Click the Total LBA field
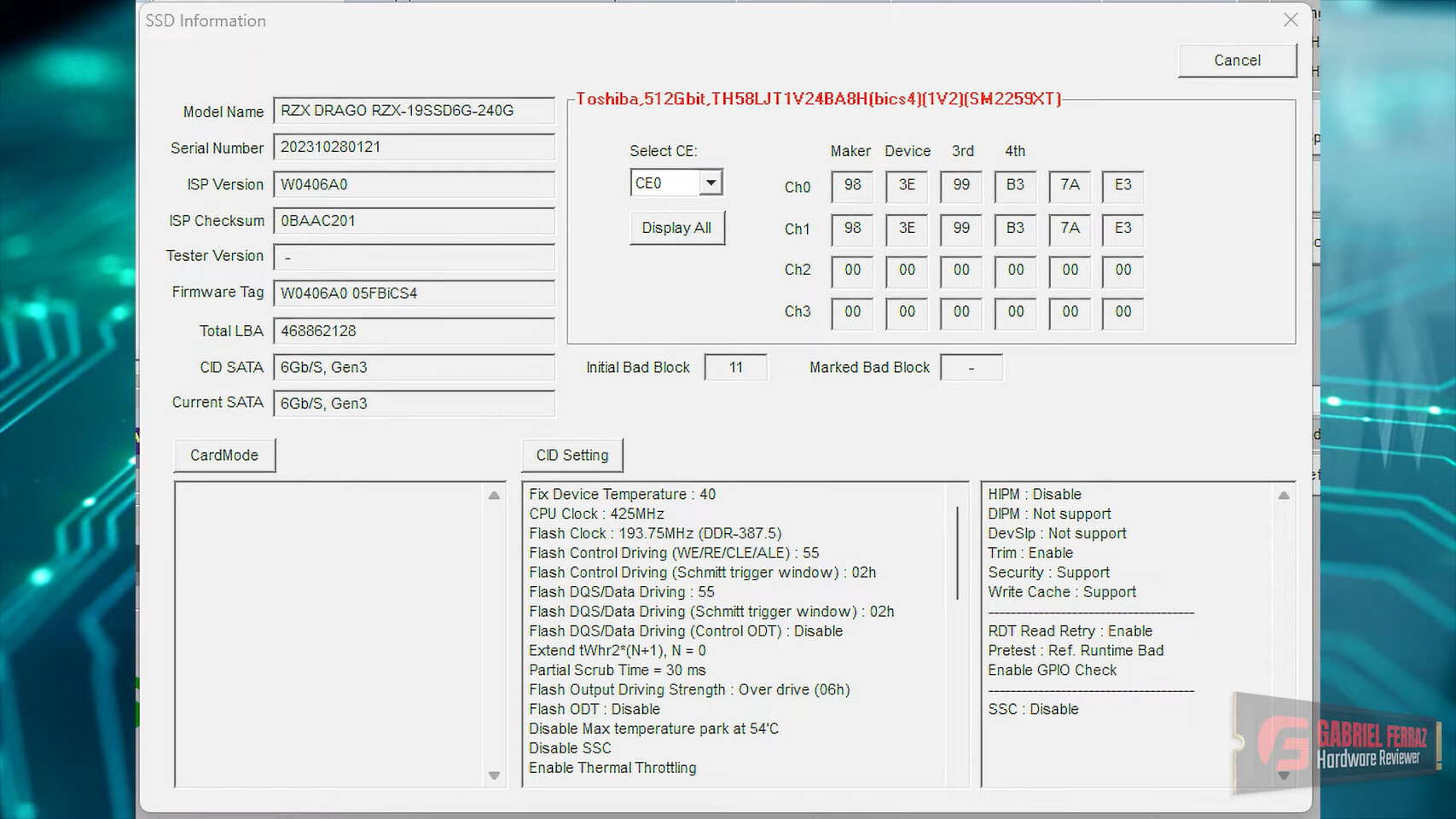The width and height of the screenshot is (1456, 819). coord(414,331)
